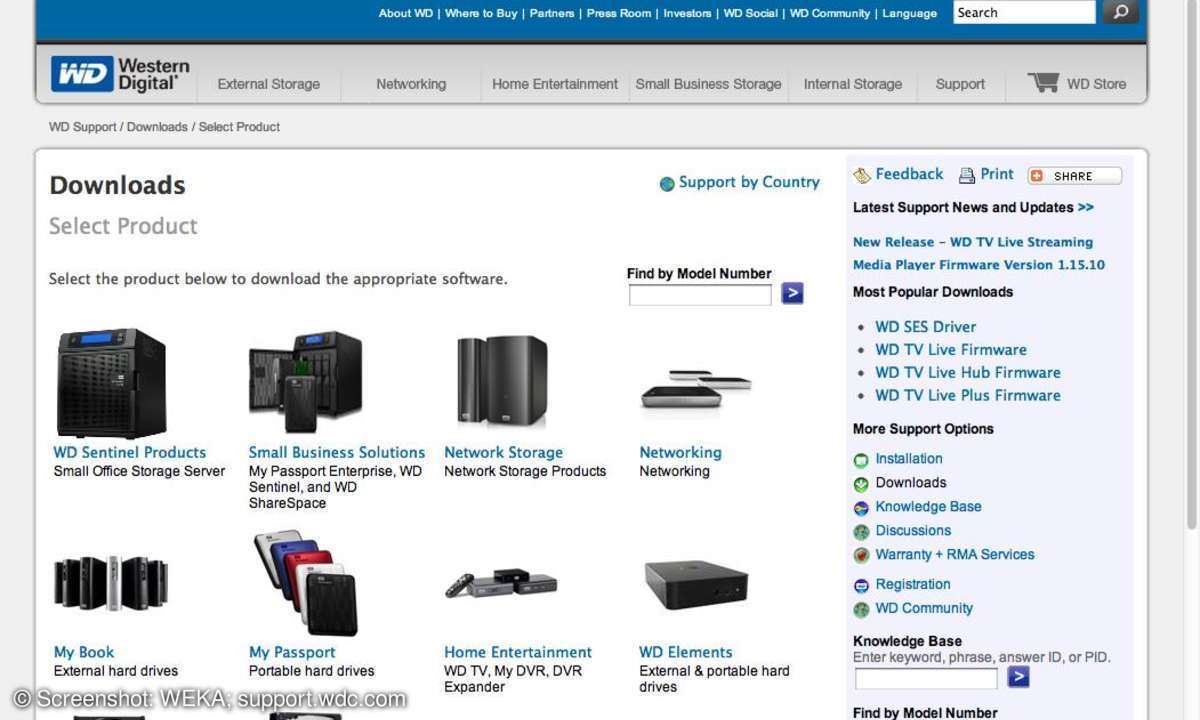Open the Internal Storage menu

coord(853,84)
